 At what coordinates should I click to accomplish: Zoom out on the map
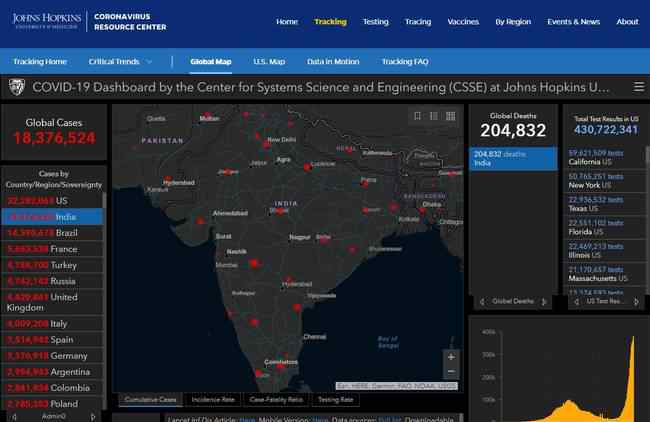pos(451,373)
